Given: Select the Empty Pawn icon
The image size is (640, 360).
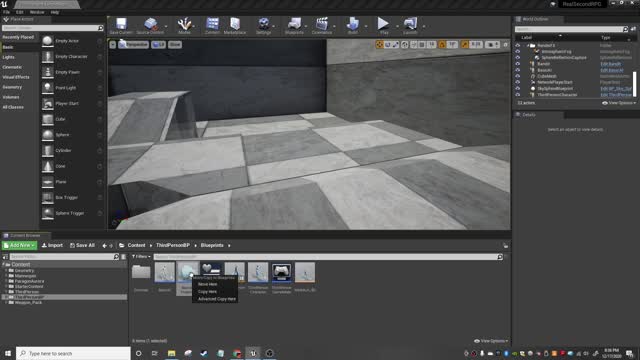Looking at the screenshot, I should 48,72.
